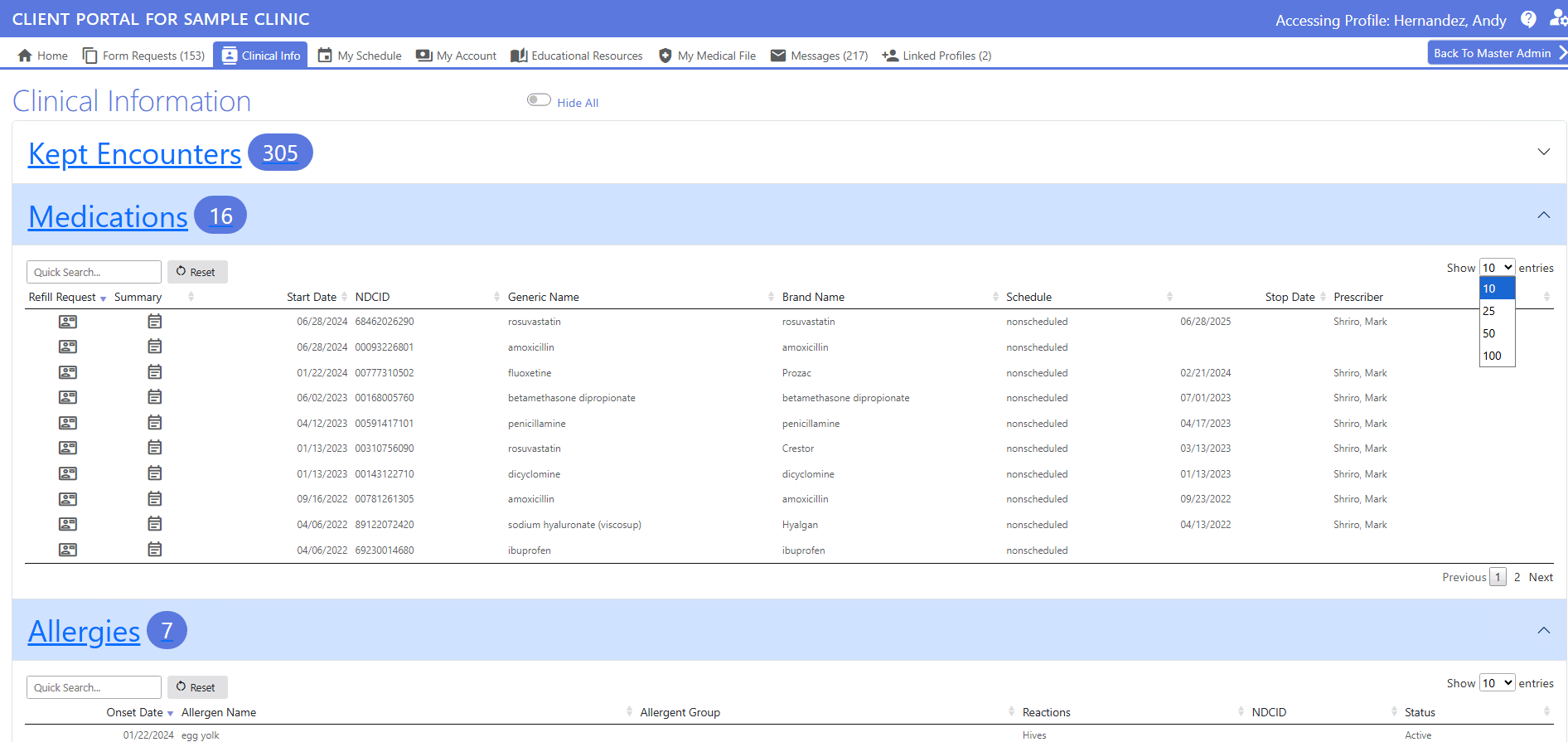
Task: Sort medications by Generic Name column
Action: point(544,297)
